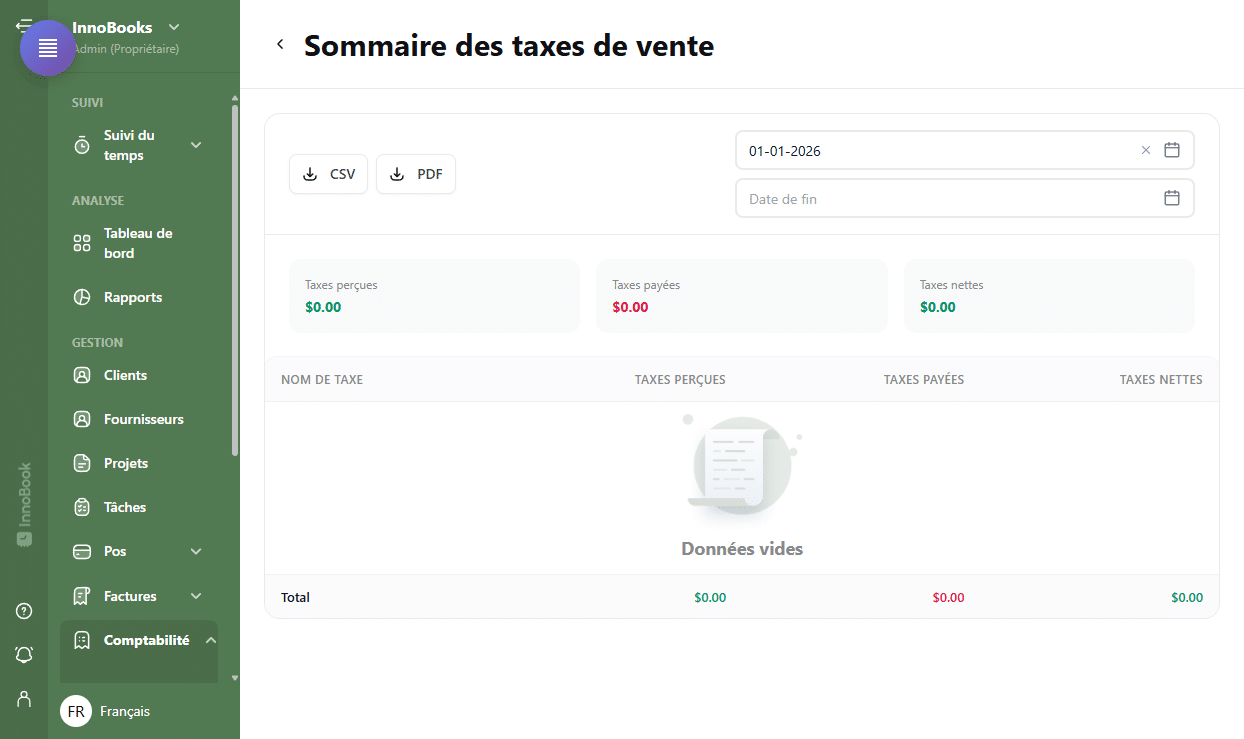Viewport: 1244px width, 739px height.
Task: Open the notifications bell icon
Action: coord(24,654)
